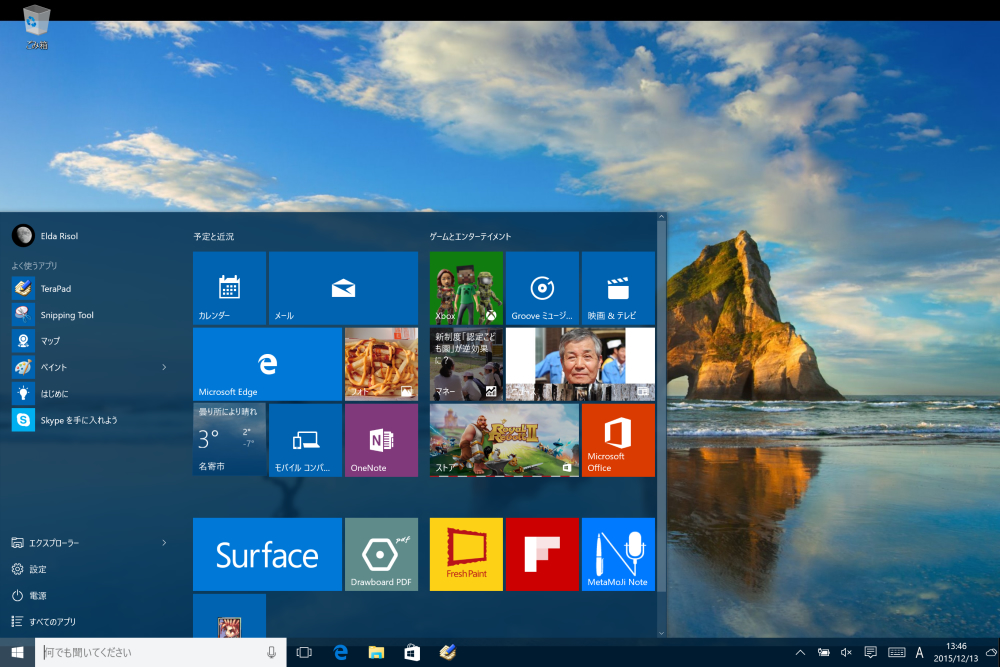This screenshot has width=1000, height=667.
Task: Open the Mail tile
Action: pyautogui.click(x=343, y=288)
